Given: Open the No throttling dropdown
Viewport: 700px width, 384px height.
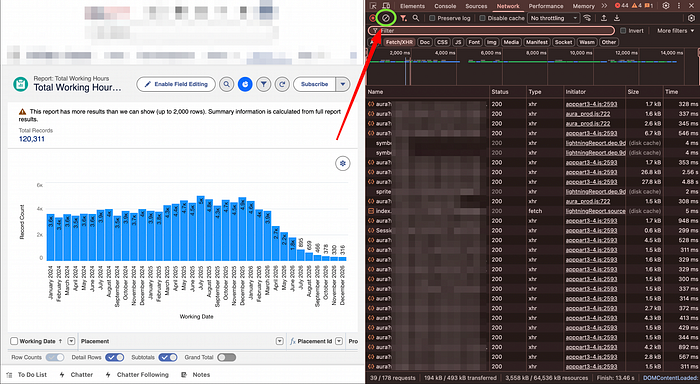Looking at the screenshot, I should tap(554, 18).
